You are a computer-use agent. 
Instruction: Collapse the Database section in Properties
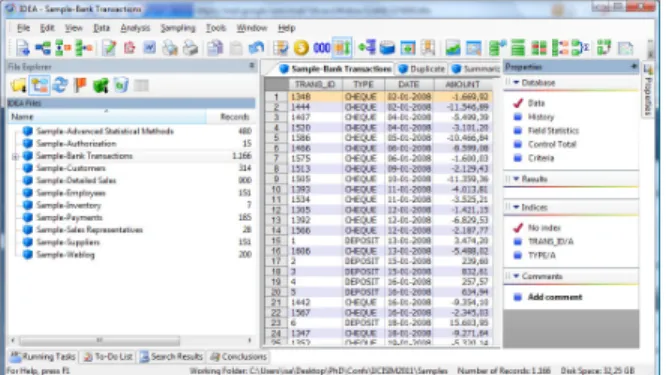pyautogui.click(x=516, y=82)
